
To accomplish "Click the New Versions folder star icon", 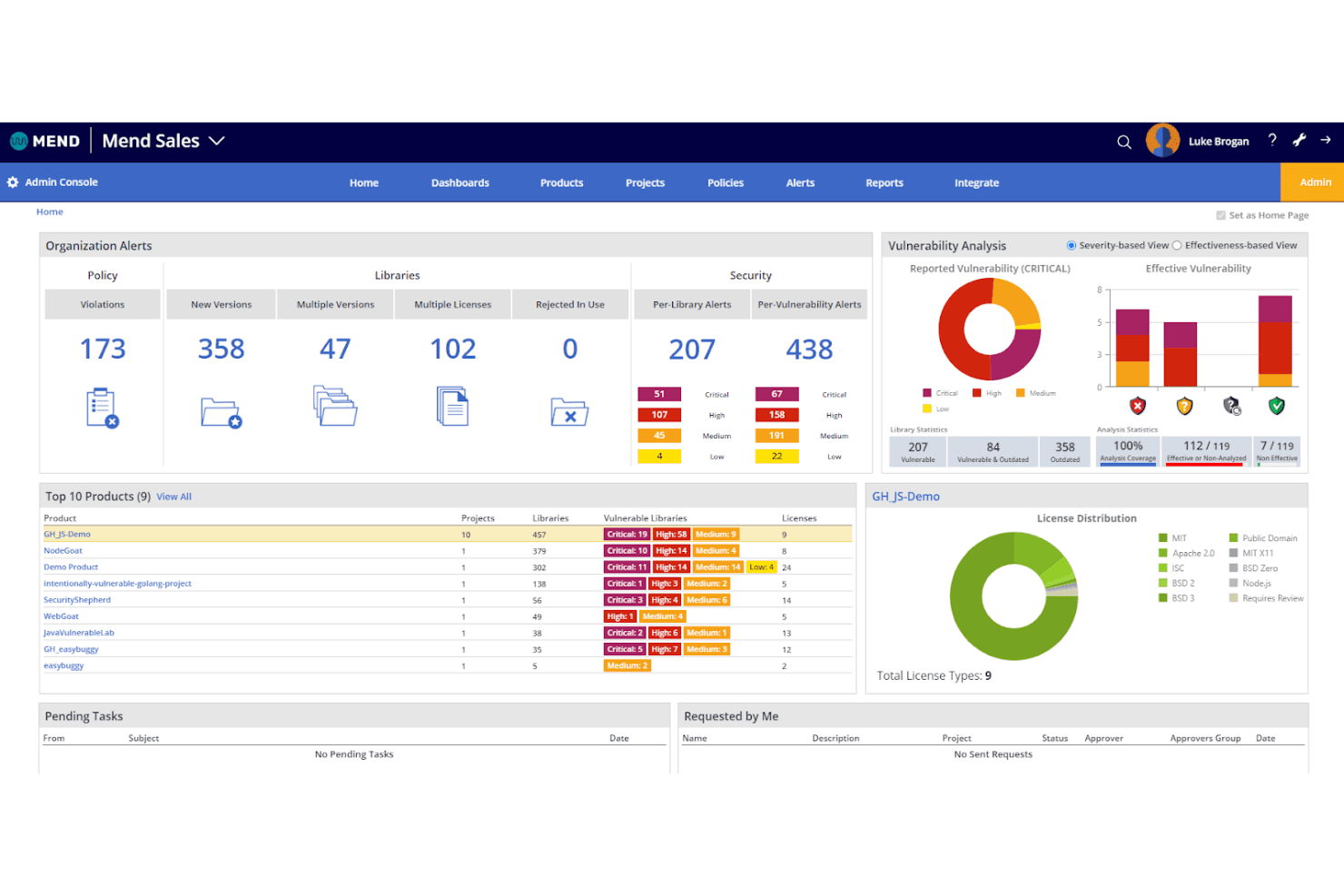I will click(222, 413).
